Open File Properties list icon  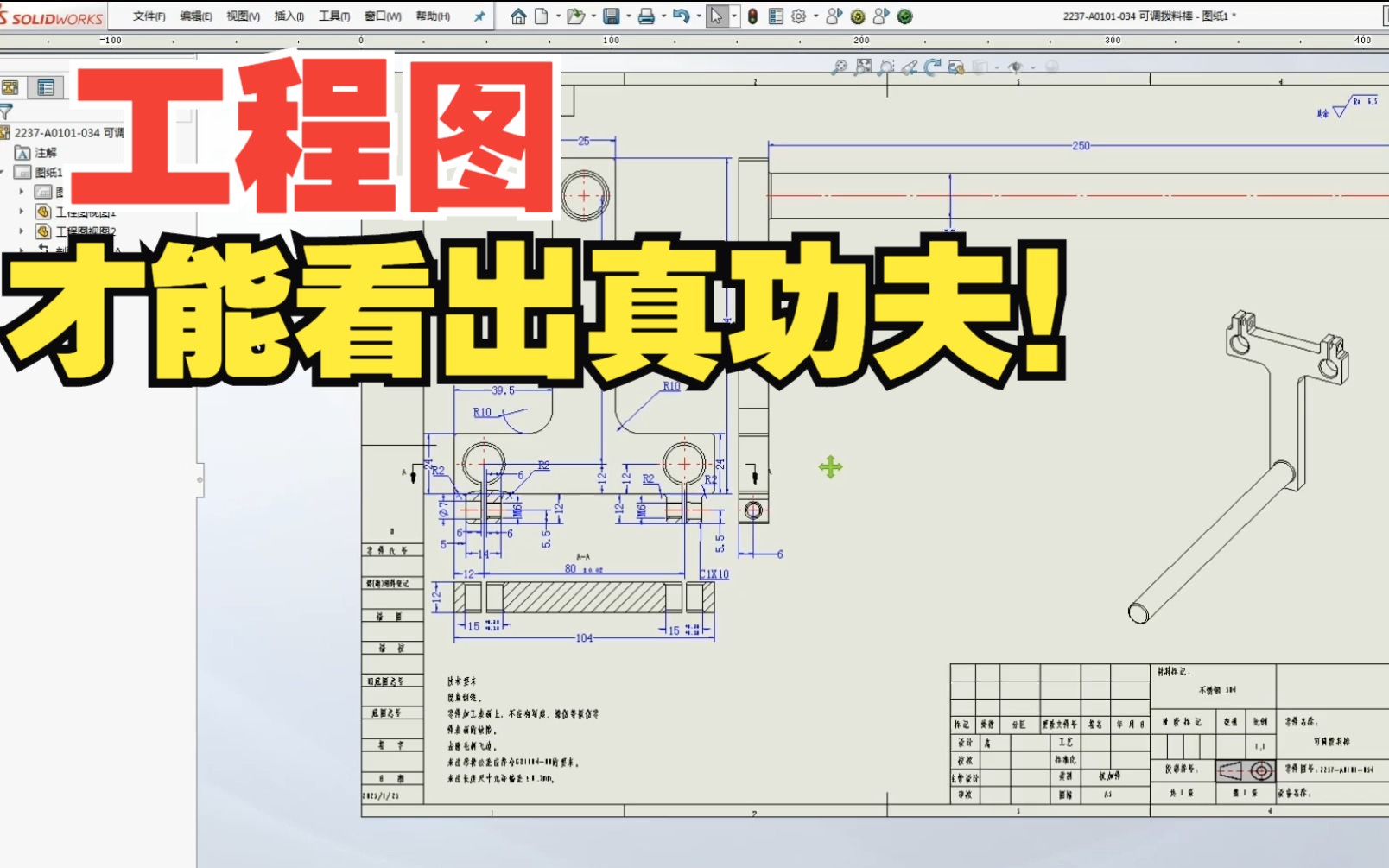pos(776,16)
